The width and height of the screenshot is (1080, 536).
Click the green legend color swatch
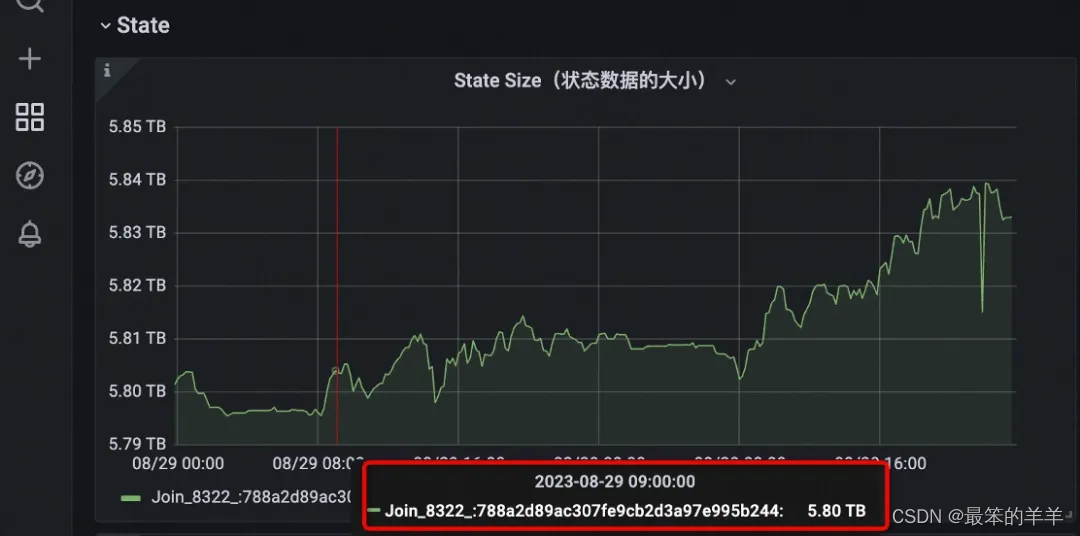(131, 497)
